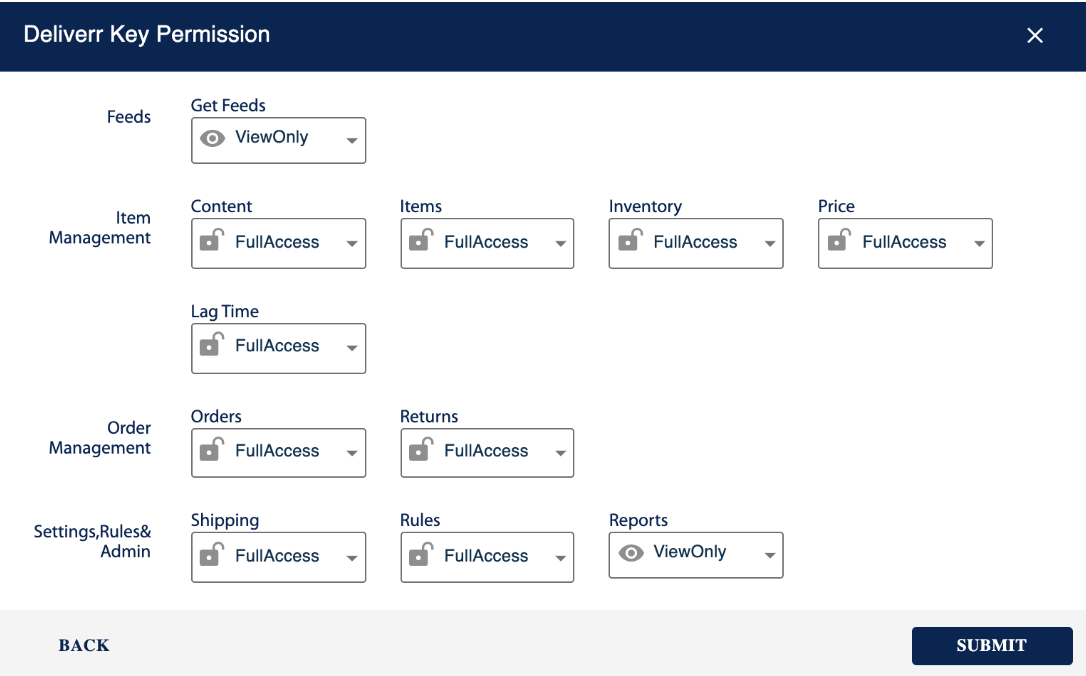Click the Lag Time dropdown arrow

(352, 348)
